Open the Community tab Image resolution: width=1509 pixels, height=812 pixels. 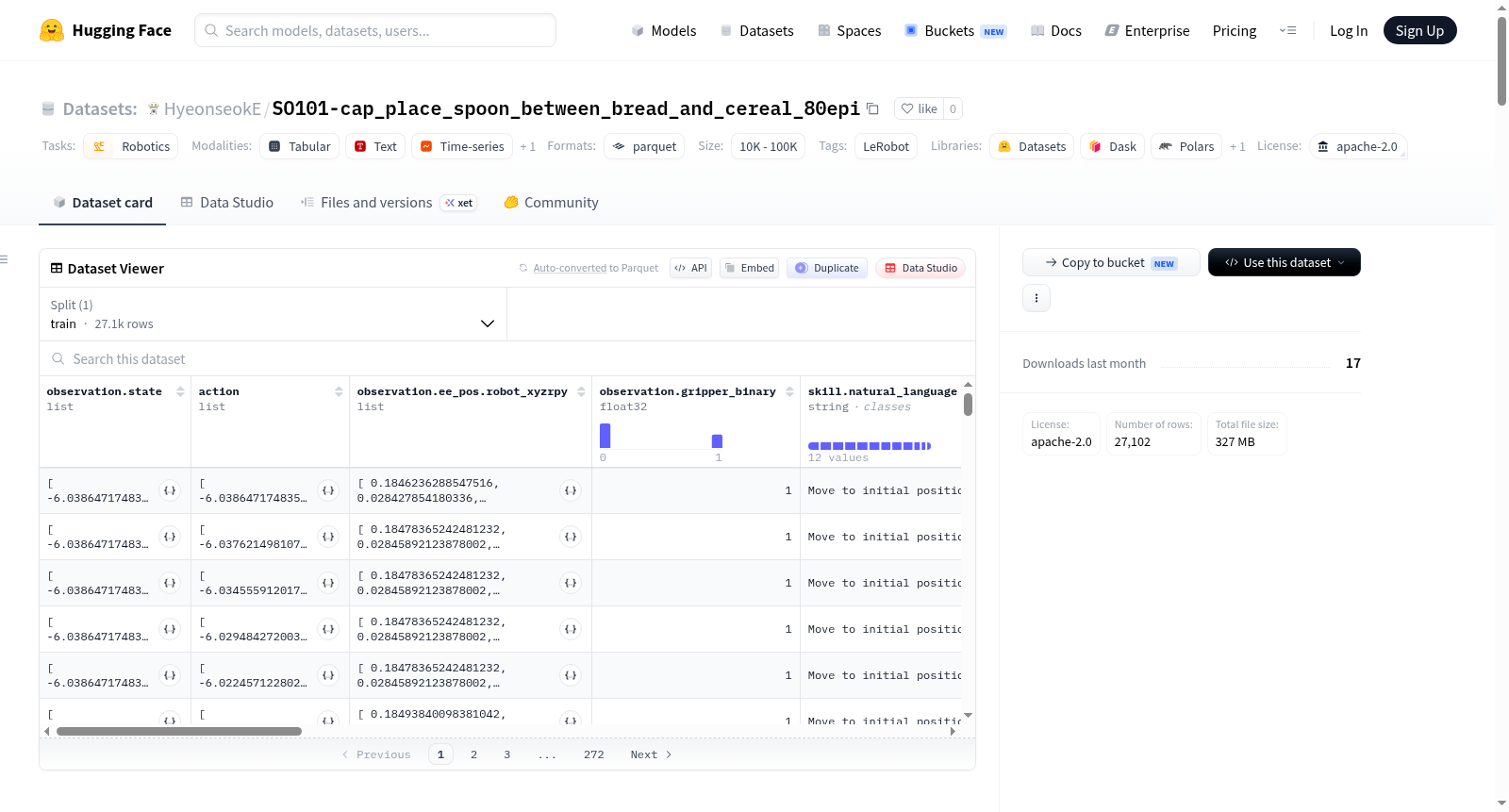[552, 203]
